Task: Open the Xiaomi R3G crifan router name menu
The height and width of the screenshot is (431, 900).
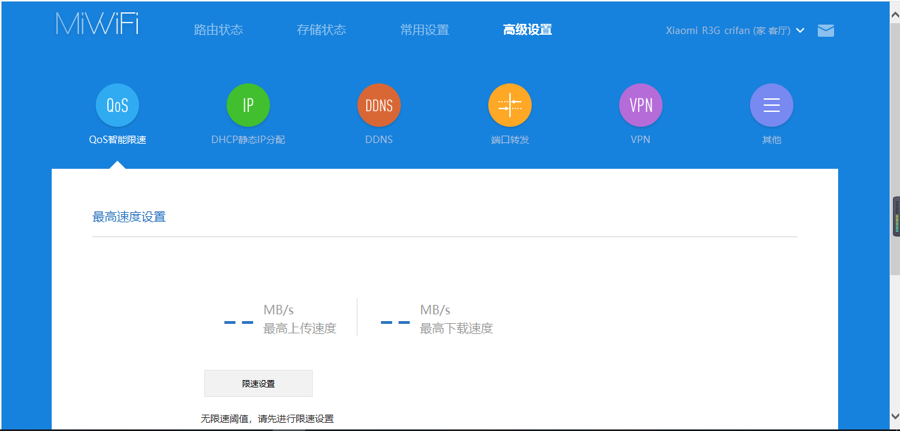Action: (728, 30)
